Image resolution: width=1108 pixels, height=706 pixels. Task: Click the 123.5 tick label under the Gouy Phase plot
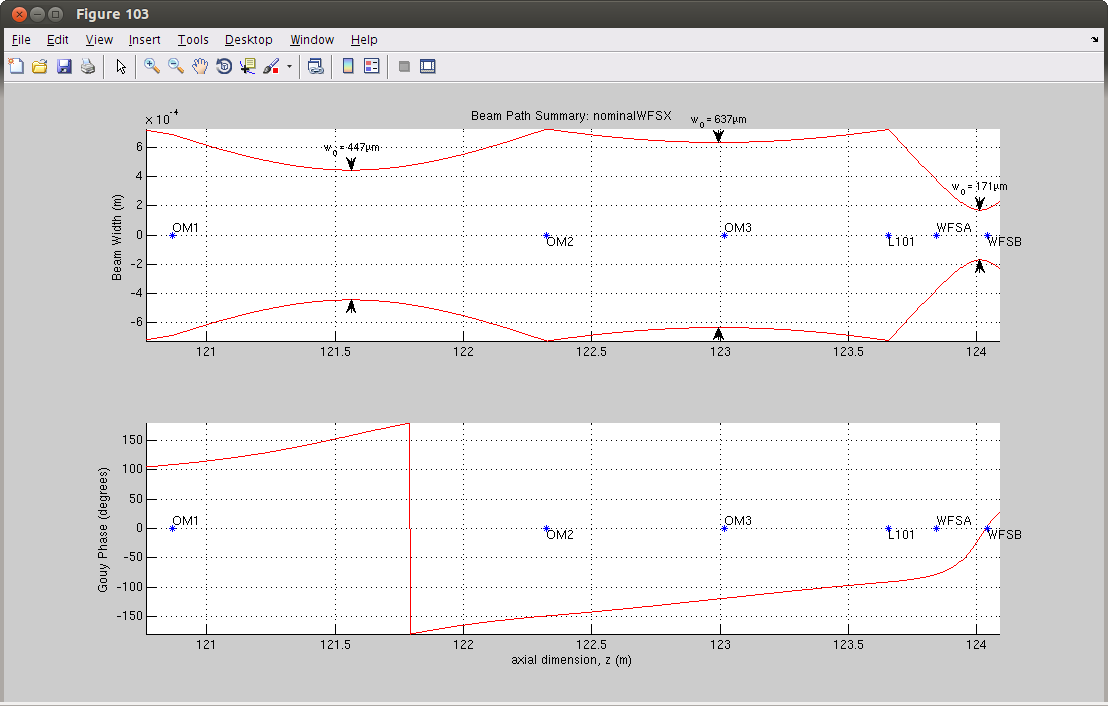848,645
